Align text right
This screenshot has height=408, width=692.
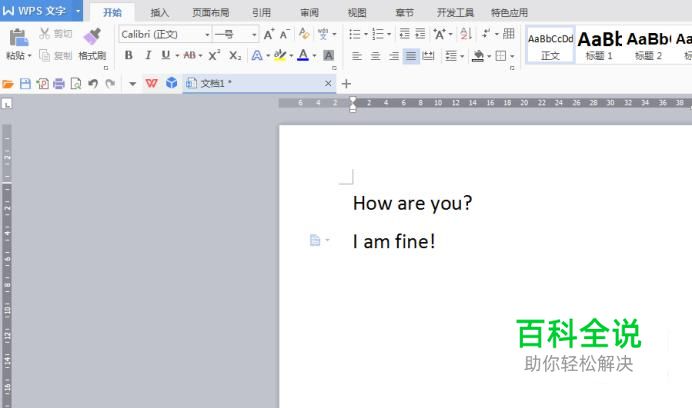(394, 56)
